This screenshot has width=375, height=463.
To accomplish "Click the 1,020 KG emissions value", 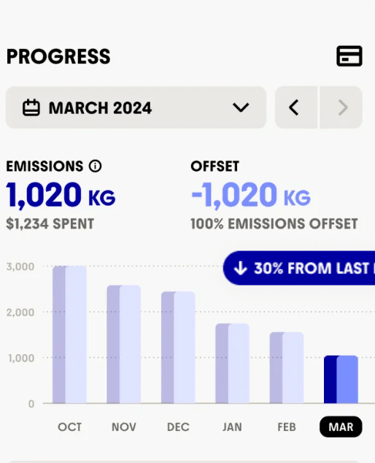I will pyautogui.click(x=61, y=195).
